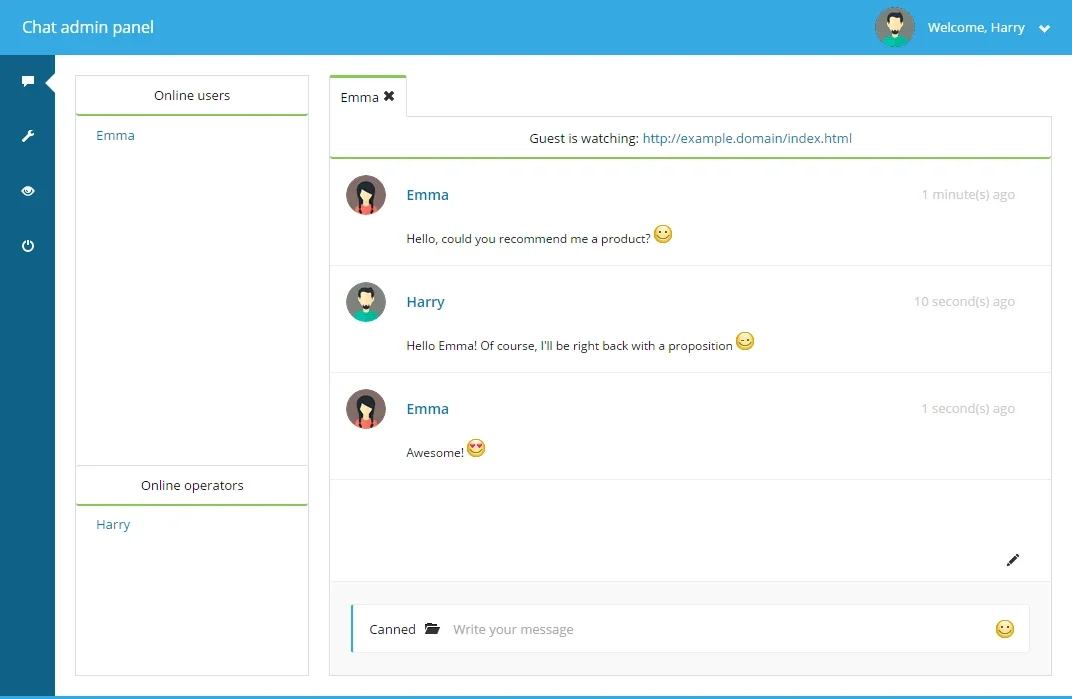Click the Online users header
This screenshot has height=699, width=1072.
[192, 96]
